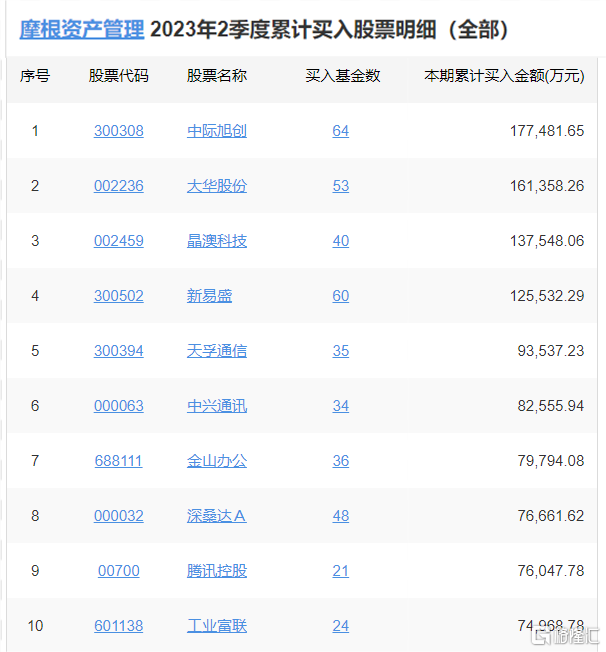Image resolution: width=606 pixels, height=652 pixels.
Task: Open stock name 中际旭创
Action: click(x=217, y=131)
